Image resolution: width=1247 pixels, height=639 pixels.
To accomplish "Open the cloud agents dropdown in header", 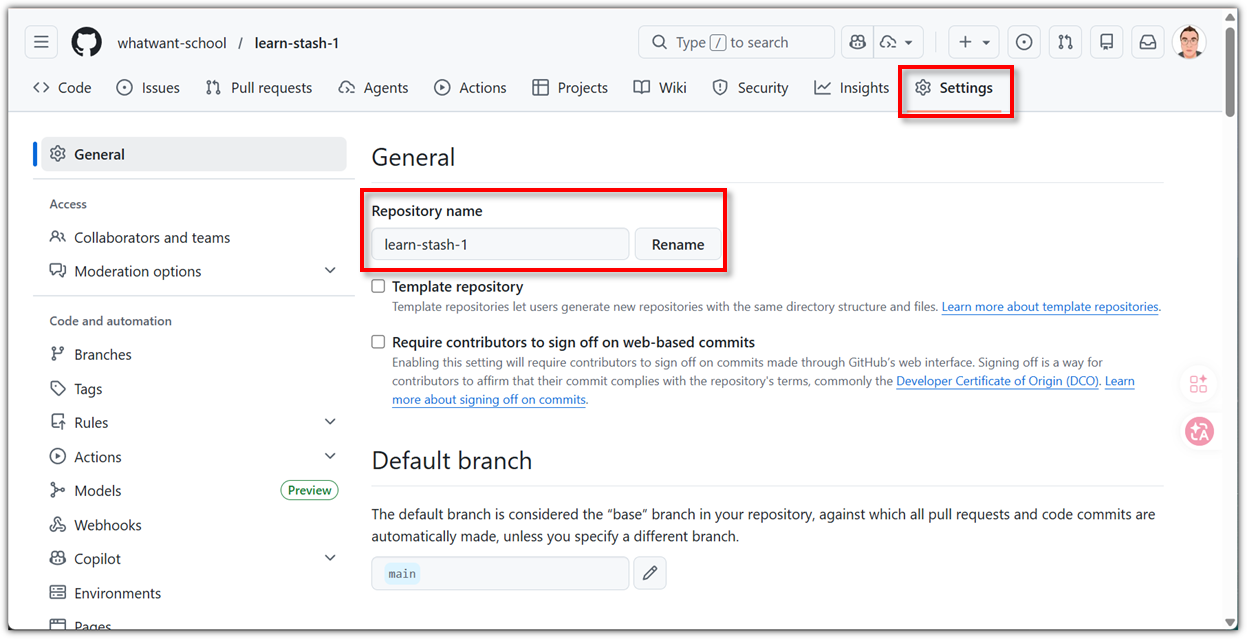I will 898,42.
